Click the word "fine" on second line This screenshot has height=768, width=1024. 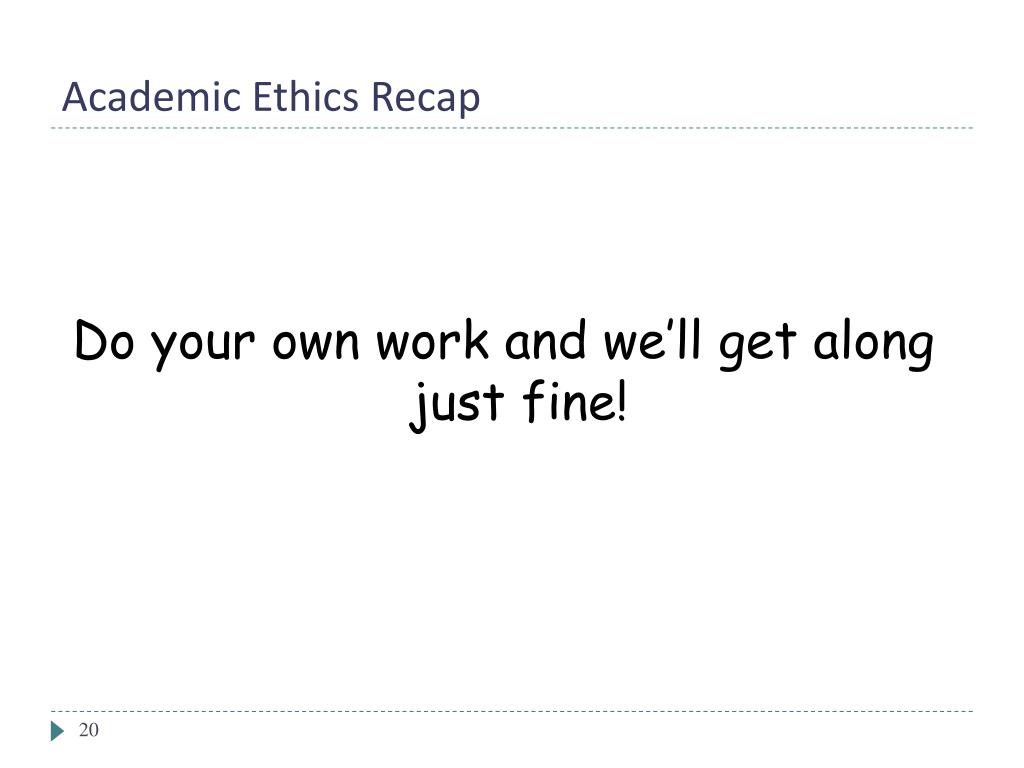click(x=569, y=400)
